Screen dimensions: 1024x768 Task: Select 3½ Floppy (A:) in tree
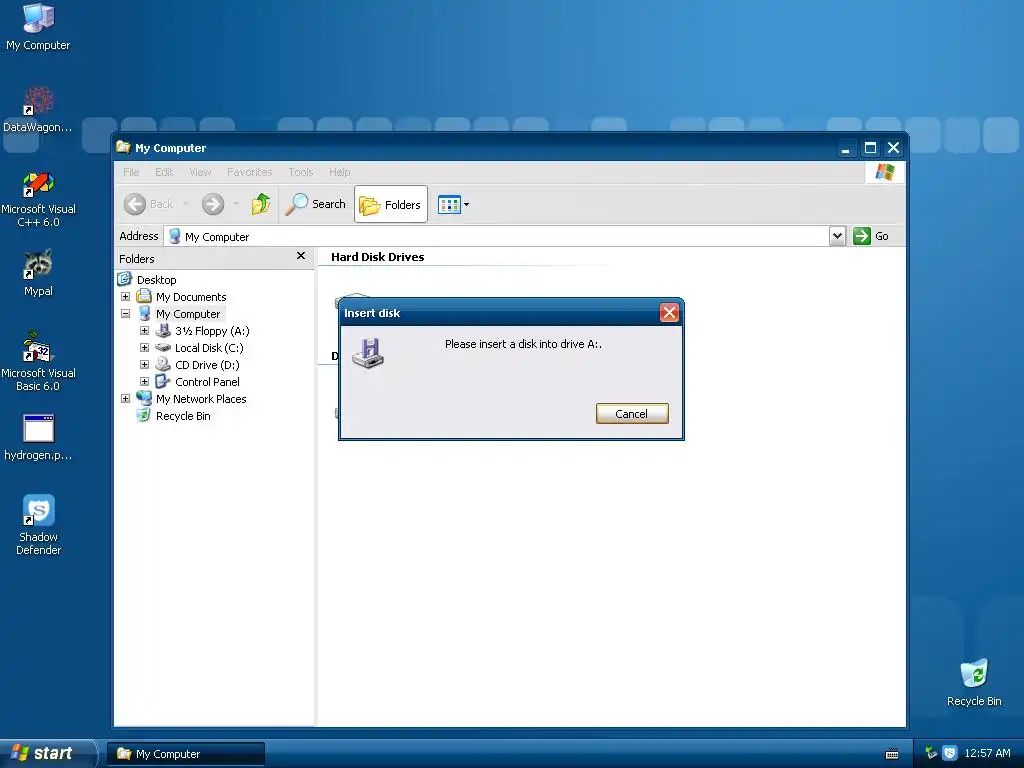(212, 331)
